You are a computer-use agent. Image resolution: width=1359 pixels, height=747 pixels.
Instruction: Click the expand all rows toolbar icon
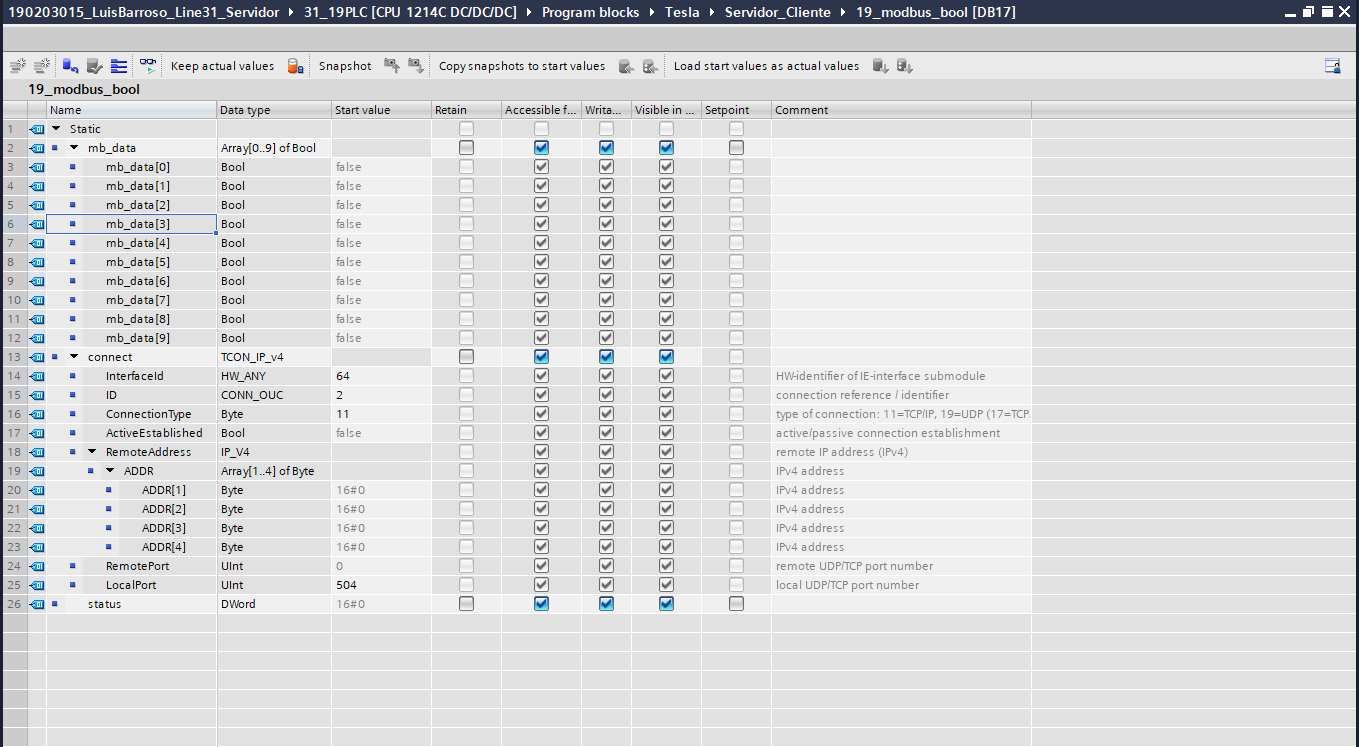click(x=119, y=66)
